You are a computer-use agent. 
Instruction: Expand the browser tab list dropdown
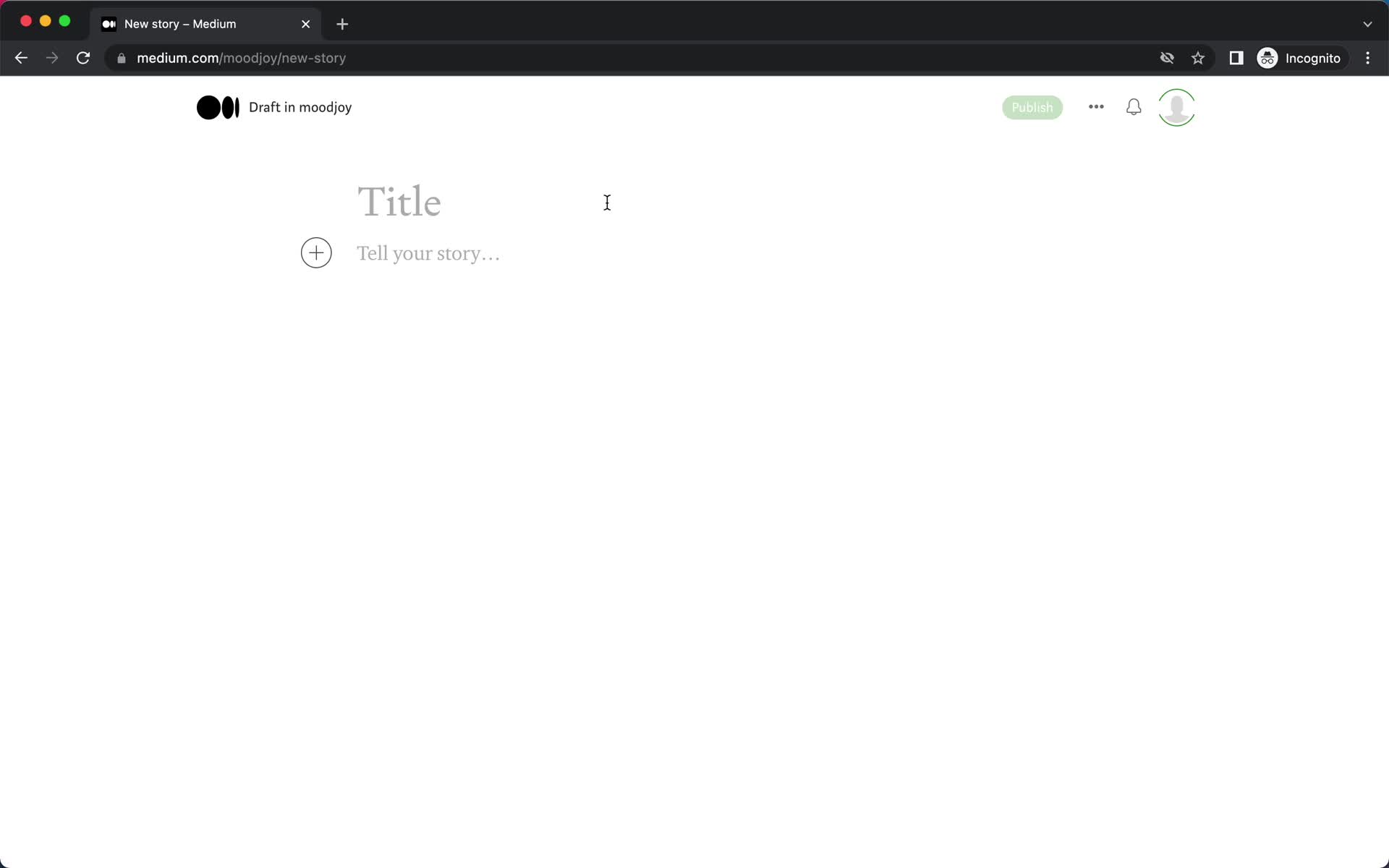(x=1367, y=23)
